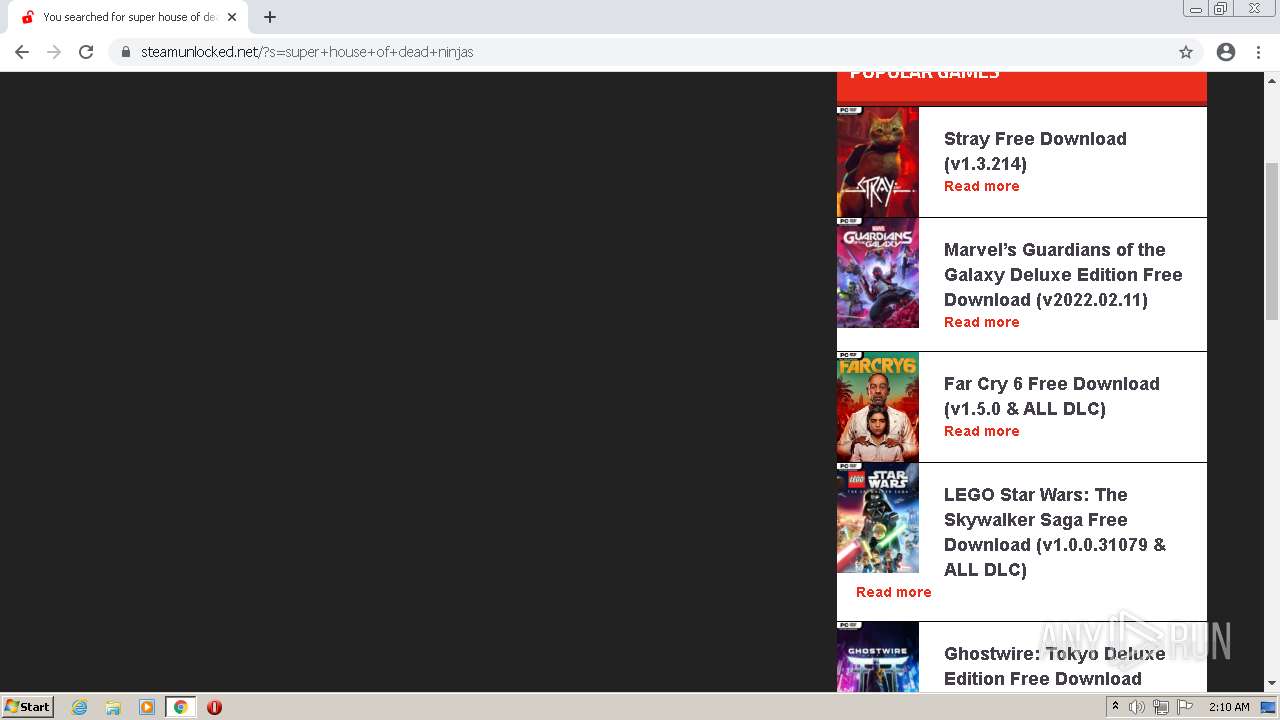Click the page vertical scrollbar thumb
Image resolution: width=1280 pixels, height=720 pixels.
point(1272,240)
